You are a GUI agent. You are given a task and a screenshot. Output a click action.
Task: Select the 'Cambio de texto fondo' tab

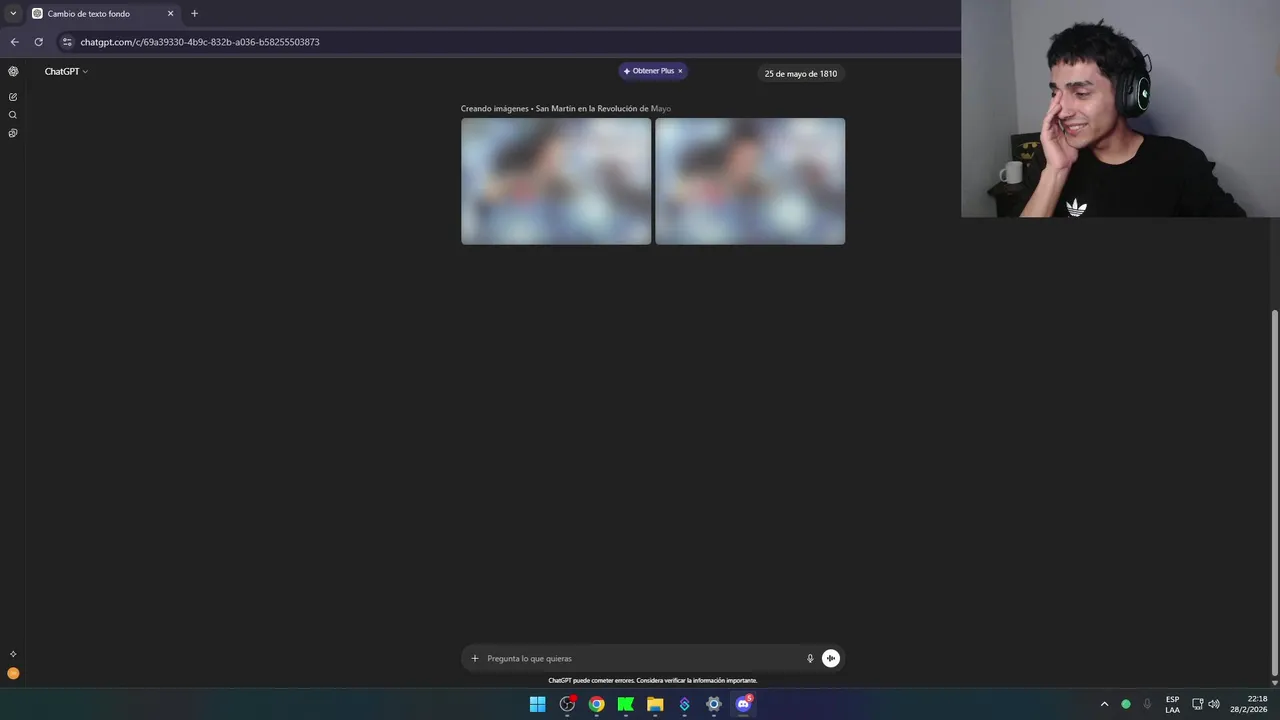click(100, 14)
